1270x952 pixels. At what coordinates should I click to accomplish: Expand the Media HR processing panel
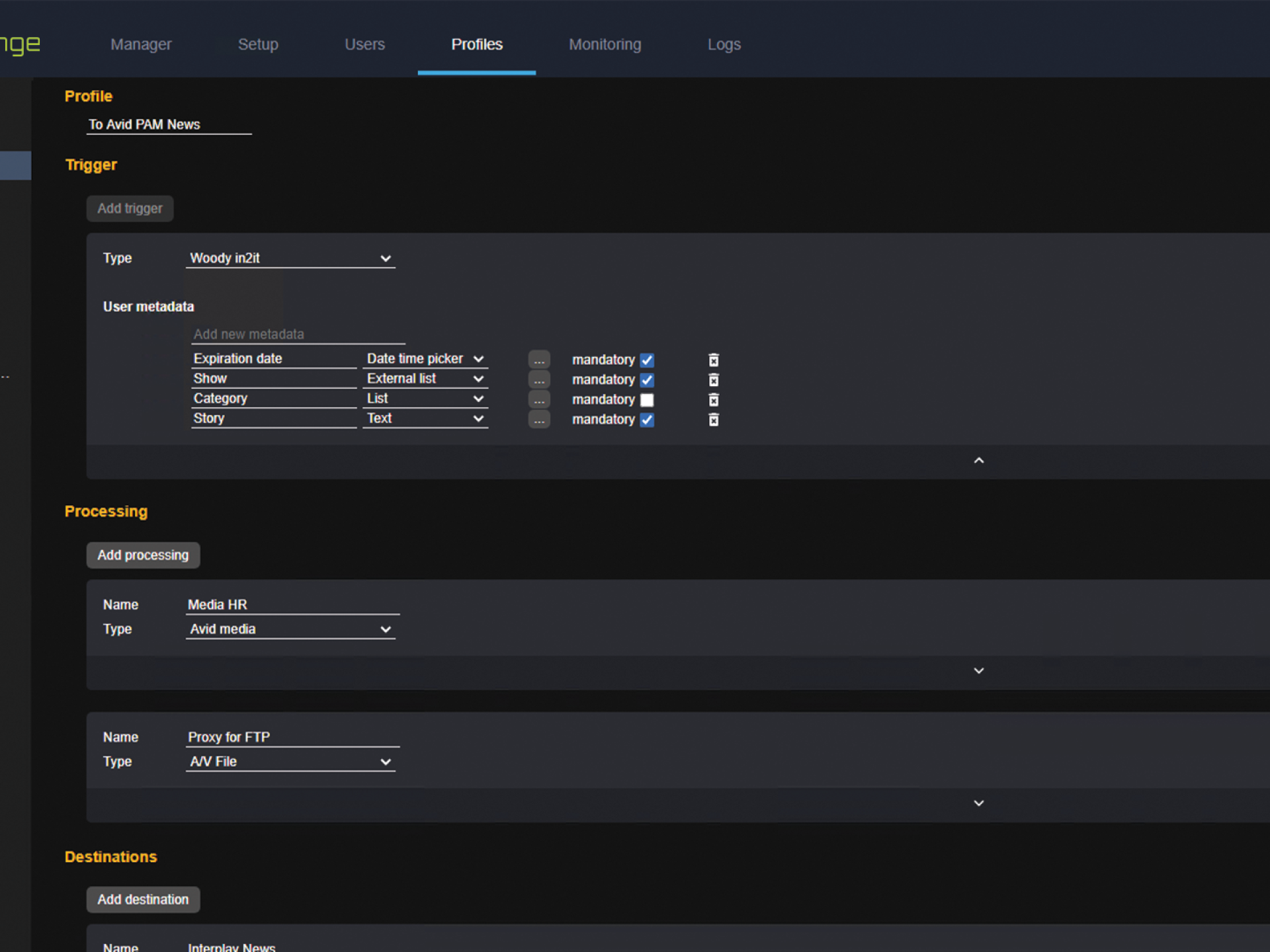(x=979, y=670)
